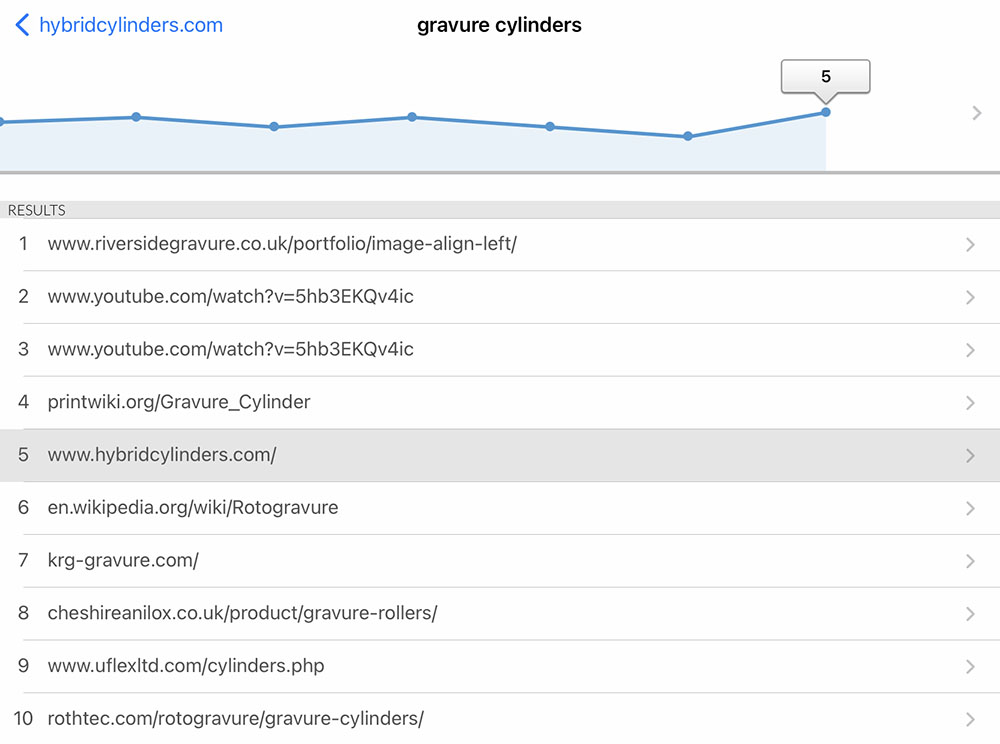This screenshot has width=1000, height=744.
Task: Expand chevron for uflexltd.com row
Action: point(970,667)
